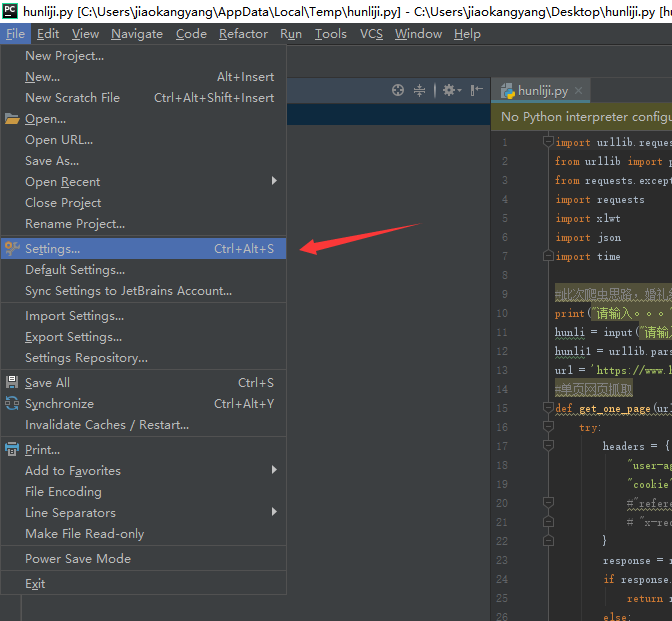Expand Line Separators submenu arrow
The width and height of the screenshot is (672, 621).
pyautogui.click(x=274, y=512)
